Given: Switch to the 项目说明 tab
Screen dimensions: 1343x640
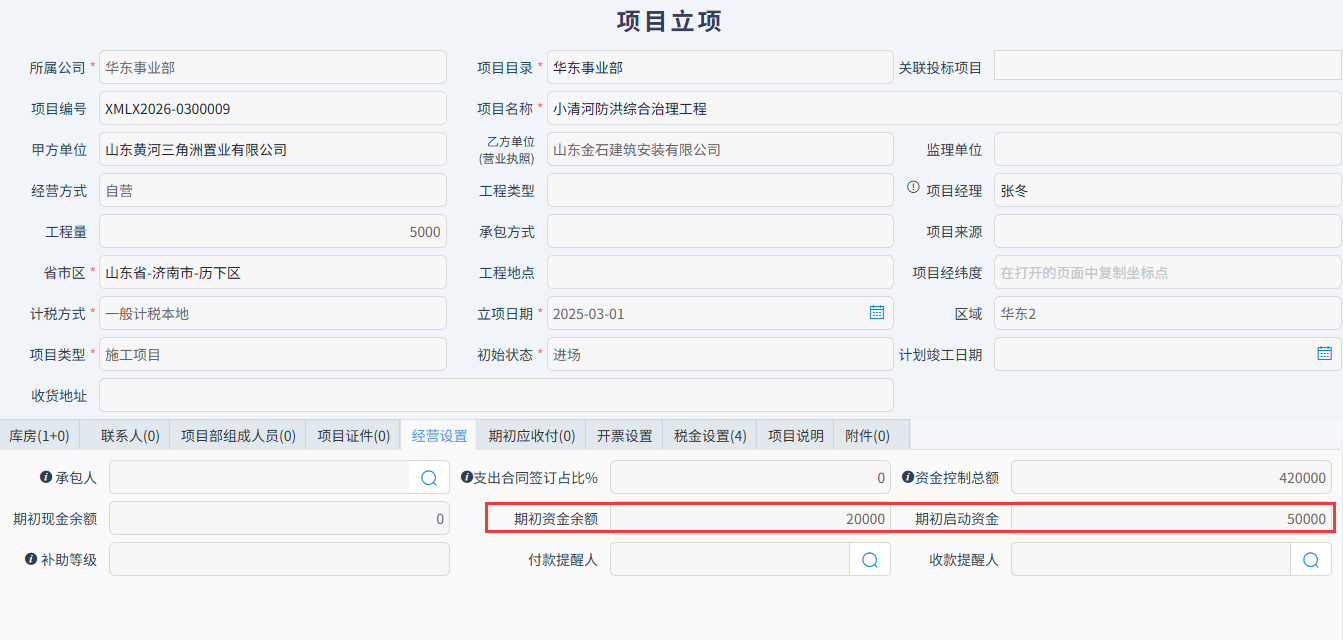Looking at the screenshot, I should pyautogui.click(x=795, y=435).
